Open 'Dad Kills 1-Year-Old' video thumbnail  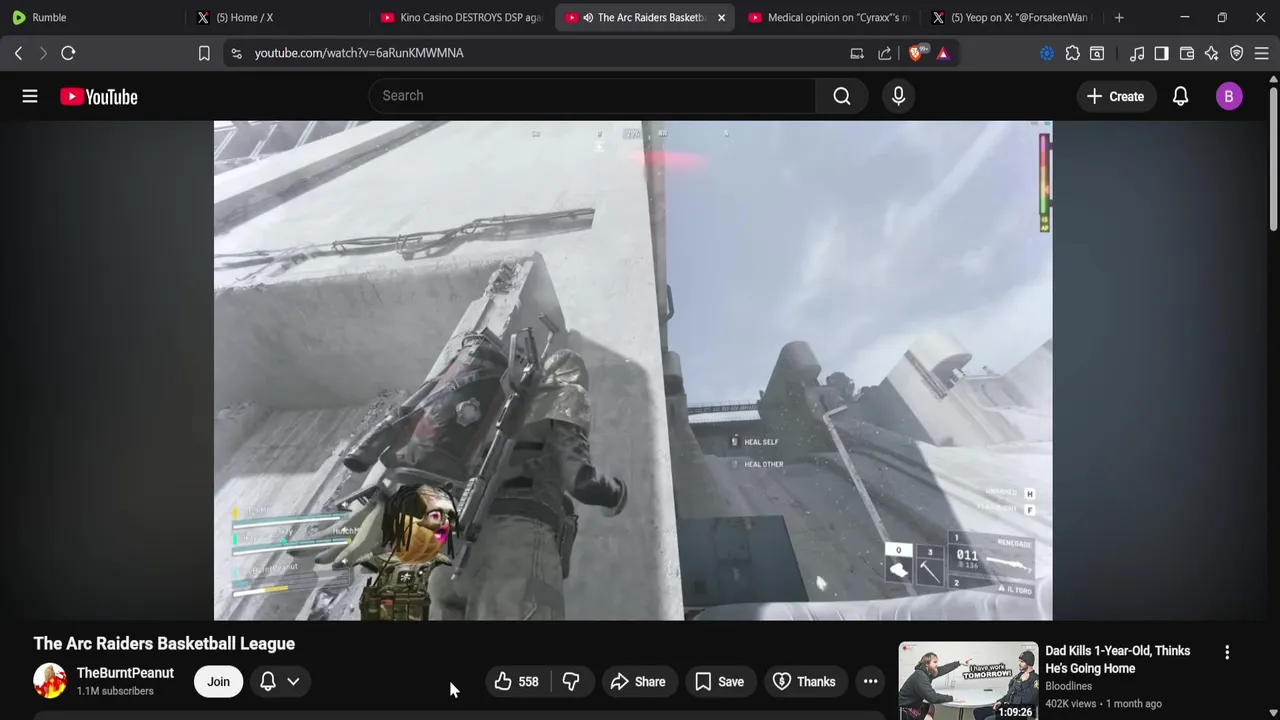point(968,681)
